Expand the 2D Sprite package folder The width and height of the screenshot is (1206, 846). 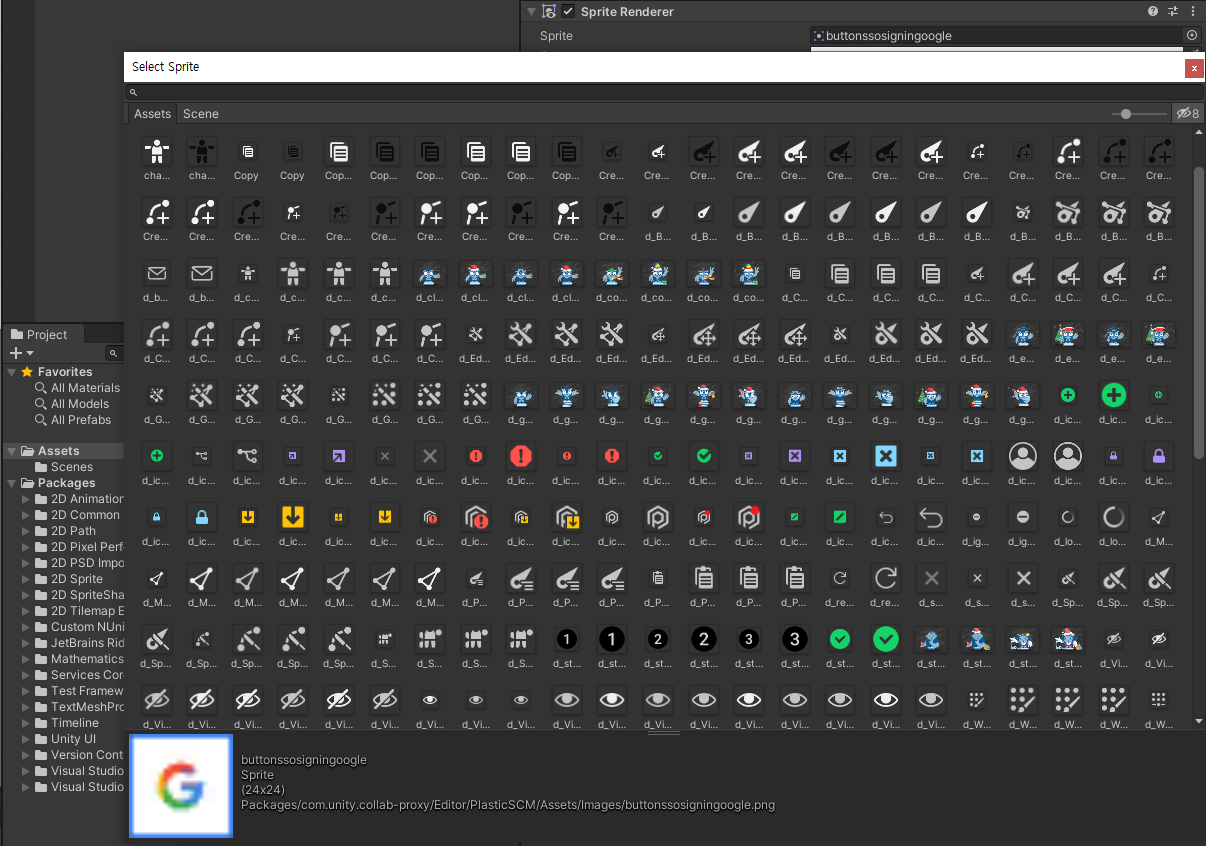(x=26, y=579)
